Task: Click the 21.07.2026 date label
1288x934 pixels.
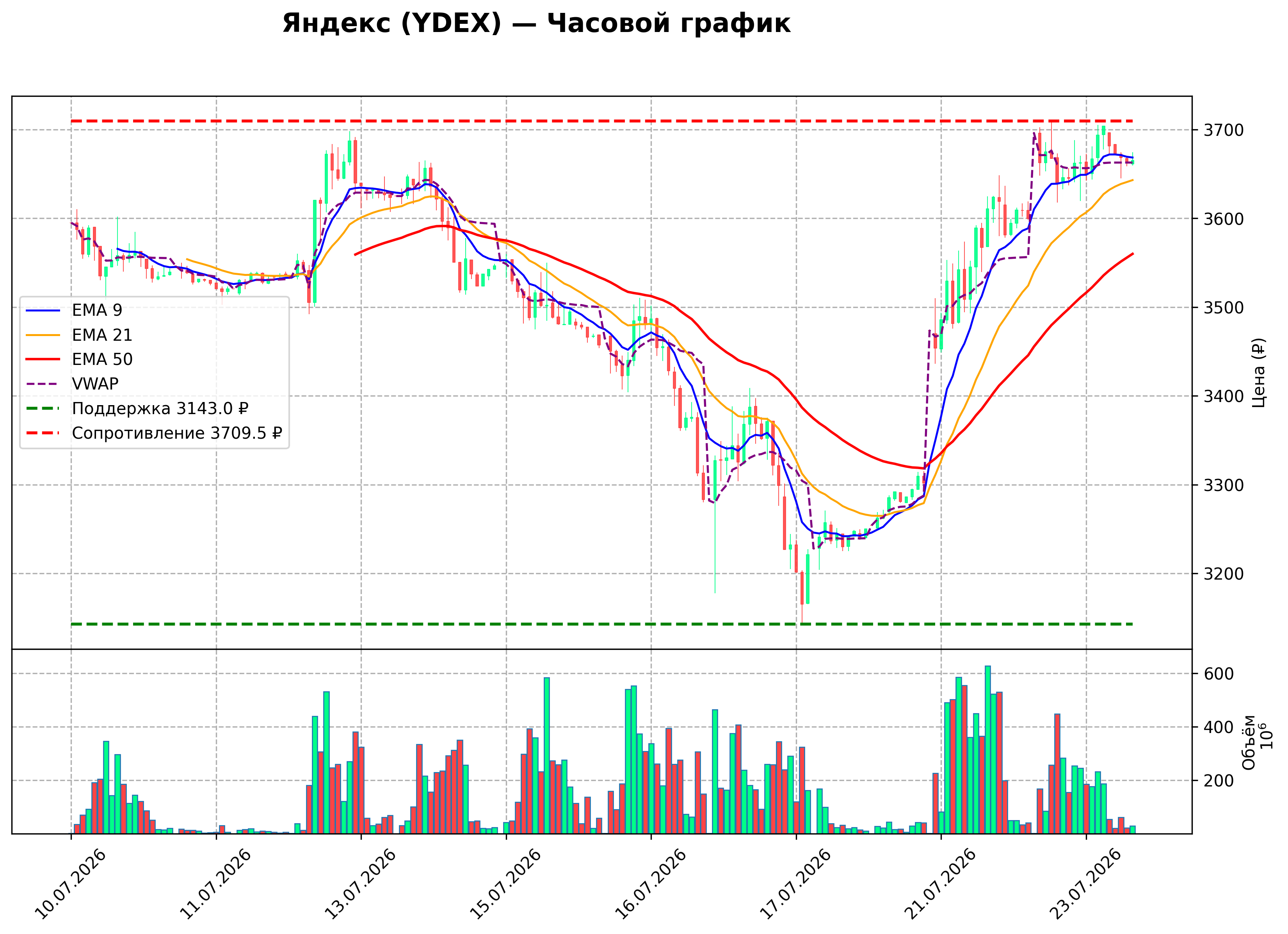Action: coord(941,884)
